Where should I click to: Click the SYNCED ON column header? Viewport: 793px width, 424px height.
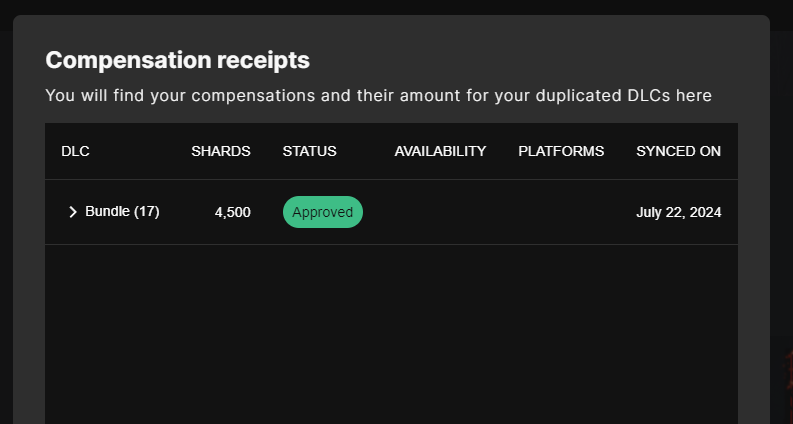(679, 151)
